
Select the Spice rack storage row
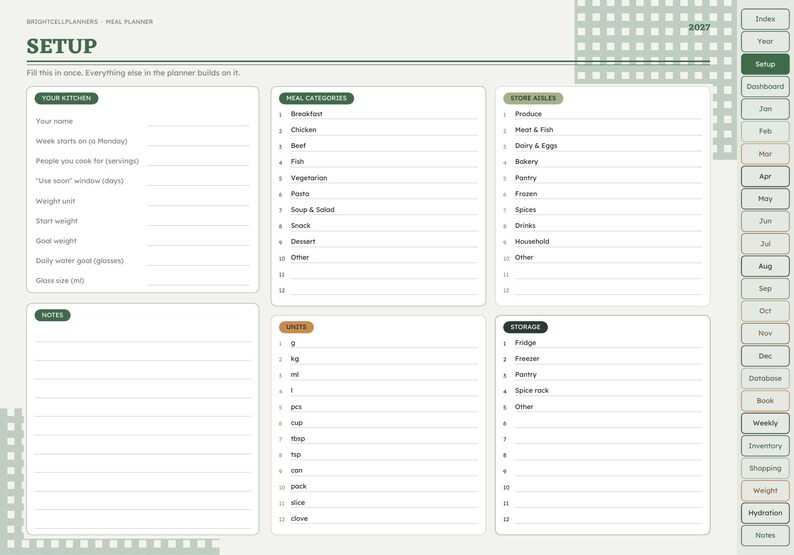pyautogui.click(x=602, y=390)
